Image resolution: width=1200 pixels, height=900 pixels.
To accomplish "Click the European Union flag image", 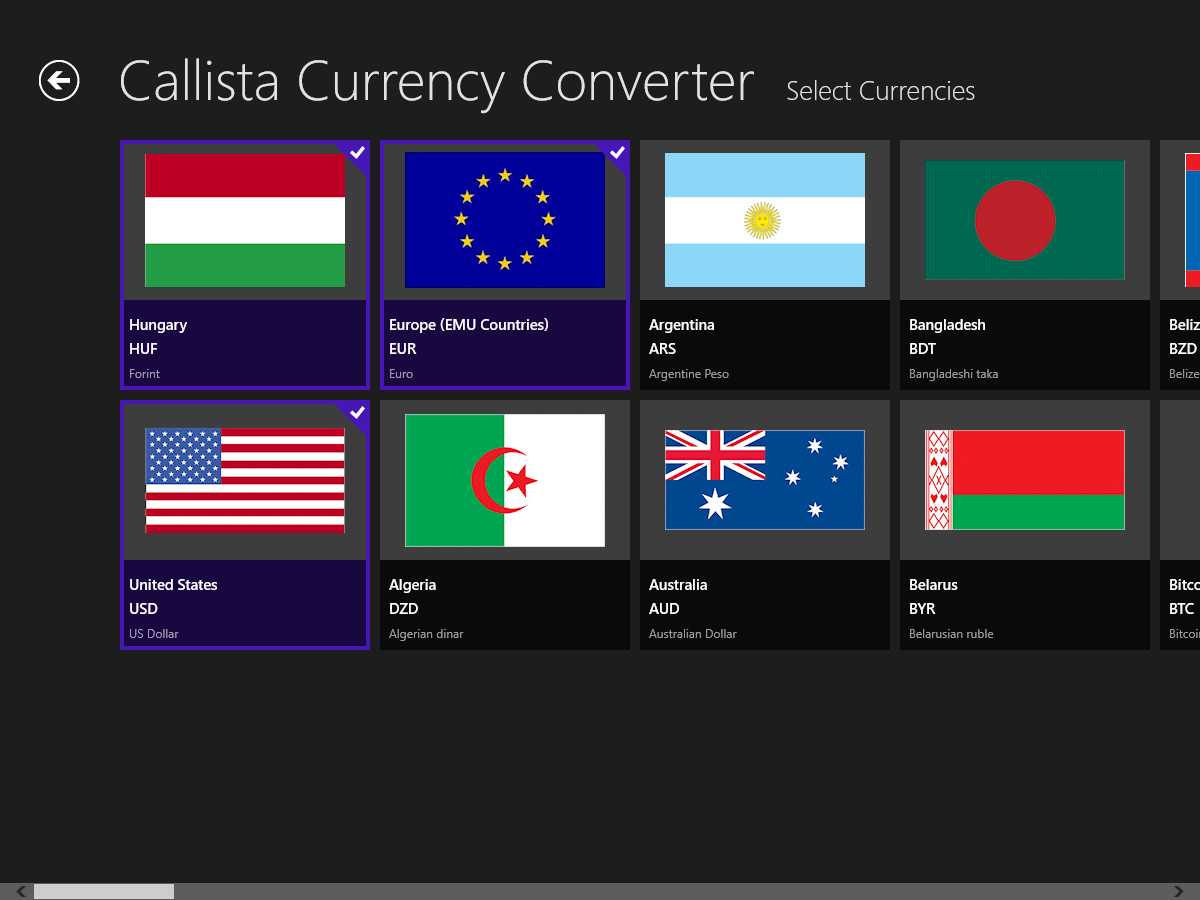I will pos(505,220).
